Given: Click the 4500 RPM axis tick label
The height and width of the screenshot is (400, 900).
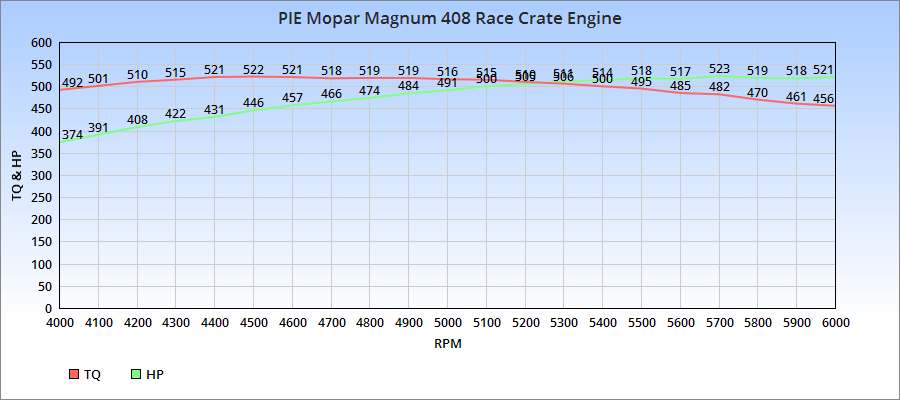Looking at the screenshot, I should pyautogui.click(x=254, y=323).
